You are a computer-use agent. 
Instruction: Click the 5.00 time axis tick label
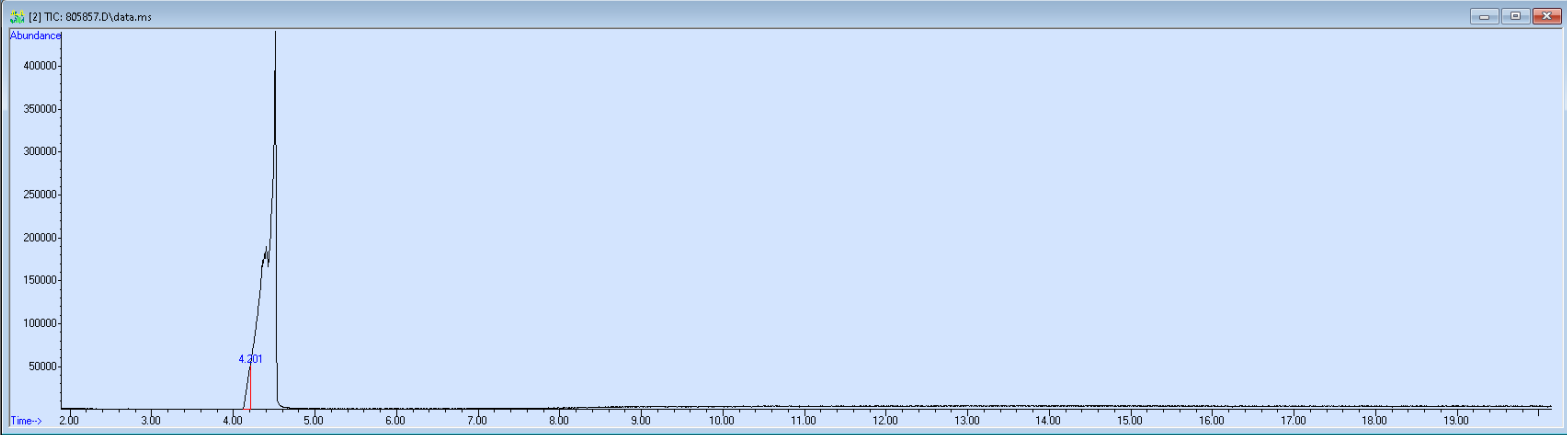tap(314, 421)
